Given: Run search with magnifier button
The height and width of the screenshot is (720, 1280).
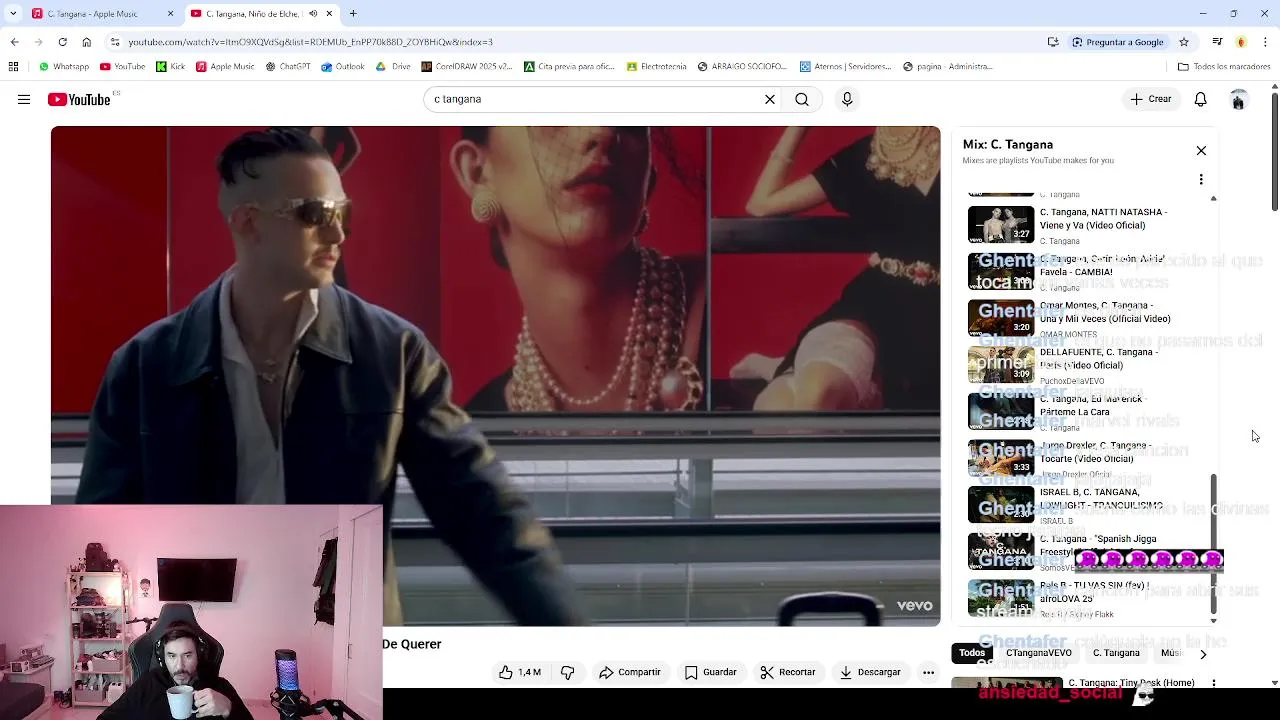Looking at the screenshot, I should click(802, 99).
